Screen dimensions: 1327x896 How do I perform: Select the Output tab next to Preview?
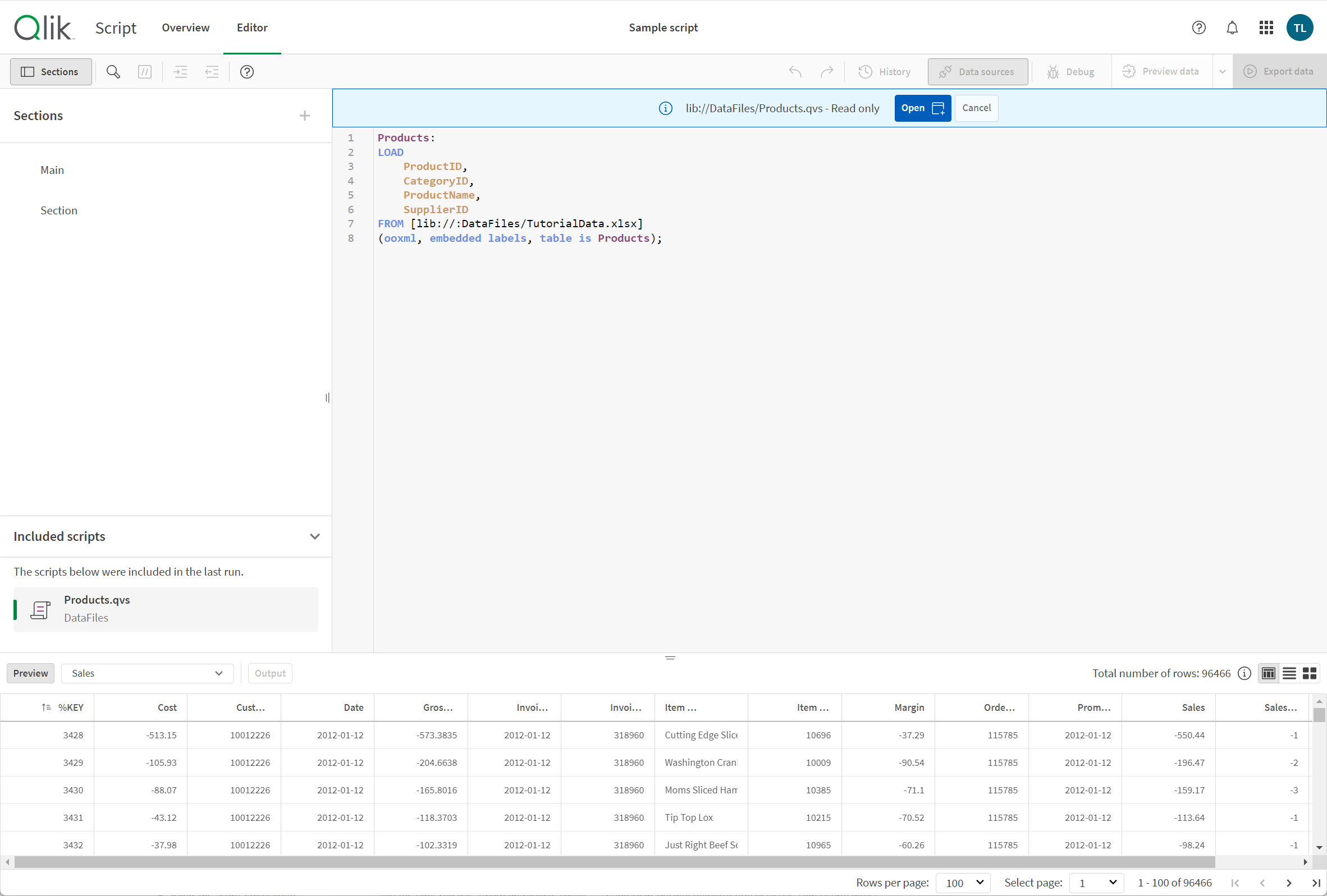point(270,673)
